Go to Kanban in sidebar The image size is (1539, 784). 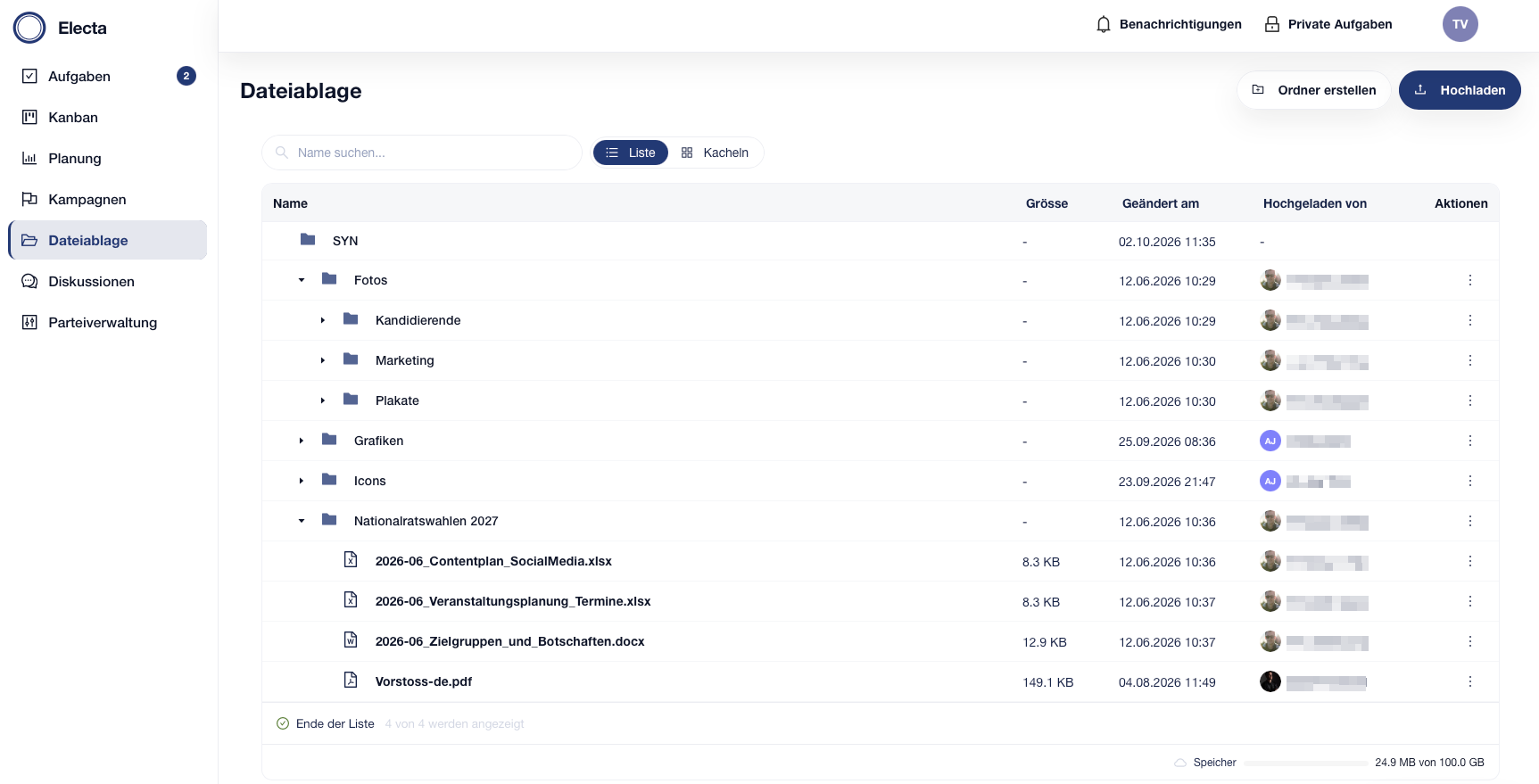[108, 117]
